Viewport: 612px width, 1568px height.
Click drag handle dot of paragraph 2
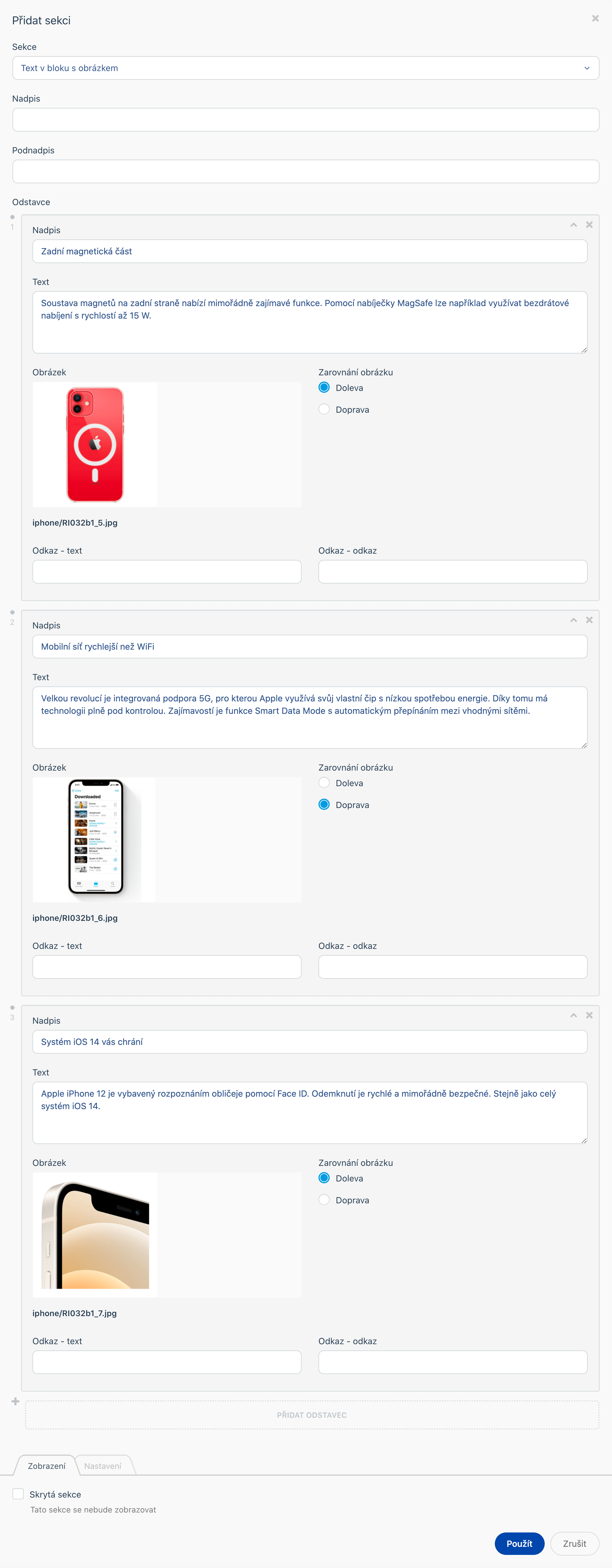coord(12,612)
